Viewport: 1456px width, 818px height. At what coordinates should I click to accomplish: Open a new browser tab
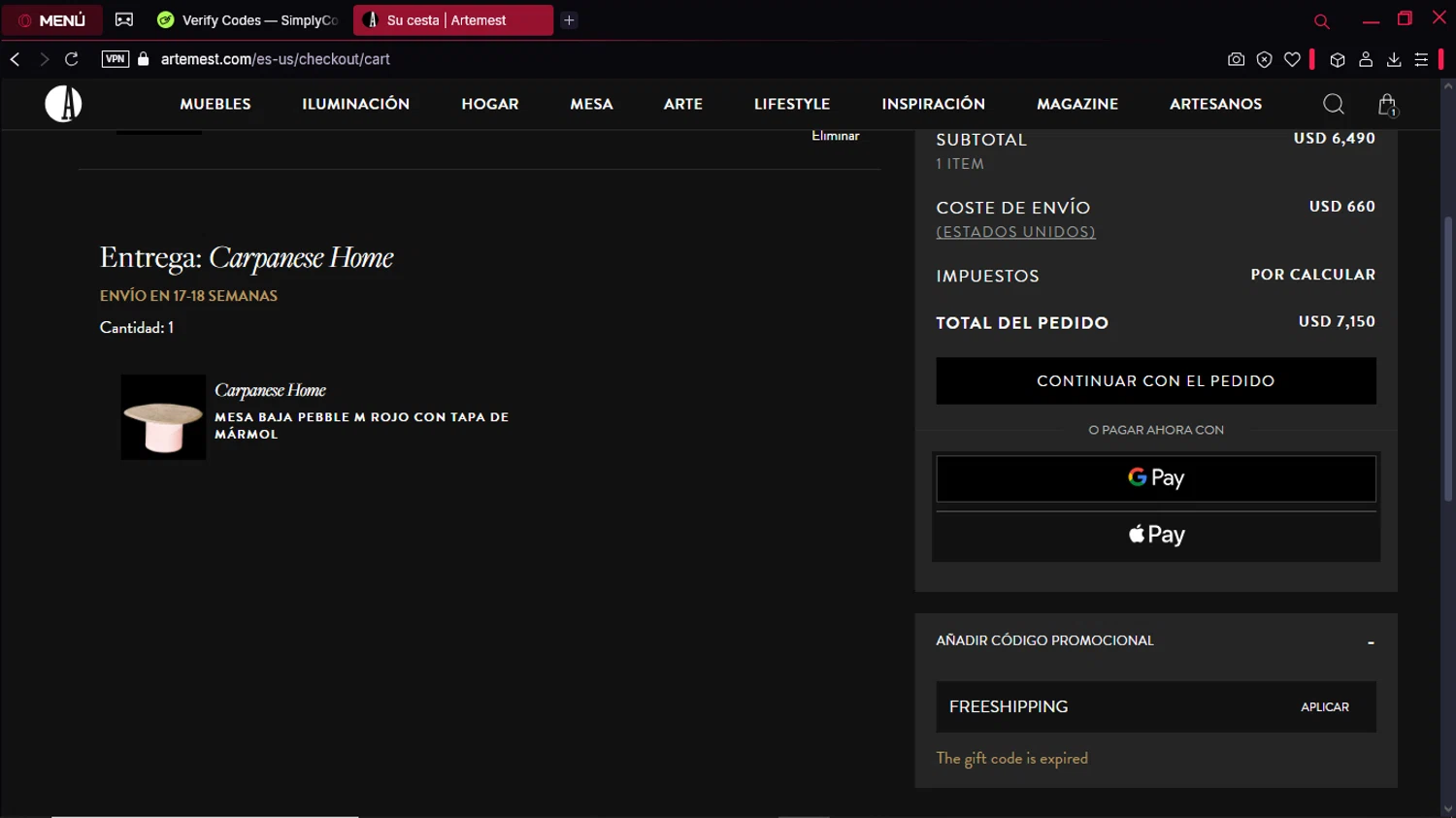click(x=570, y=20)
